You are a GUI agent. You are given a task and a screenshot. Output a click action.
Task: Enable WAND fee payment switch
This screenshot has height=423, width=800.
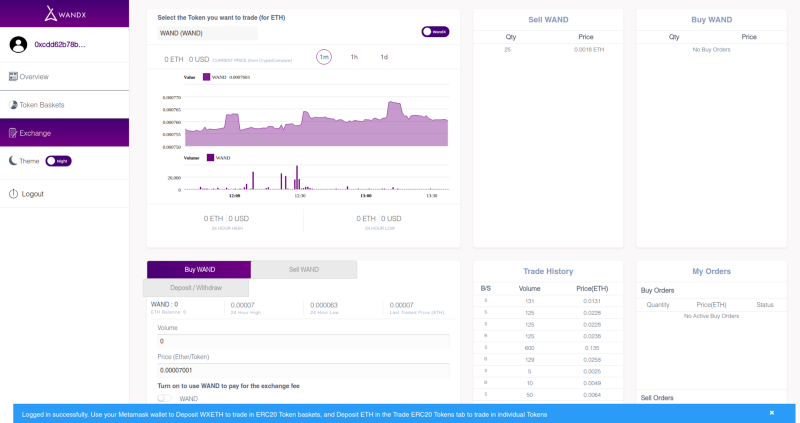(164, 398)
